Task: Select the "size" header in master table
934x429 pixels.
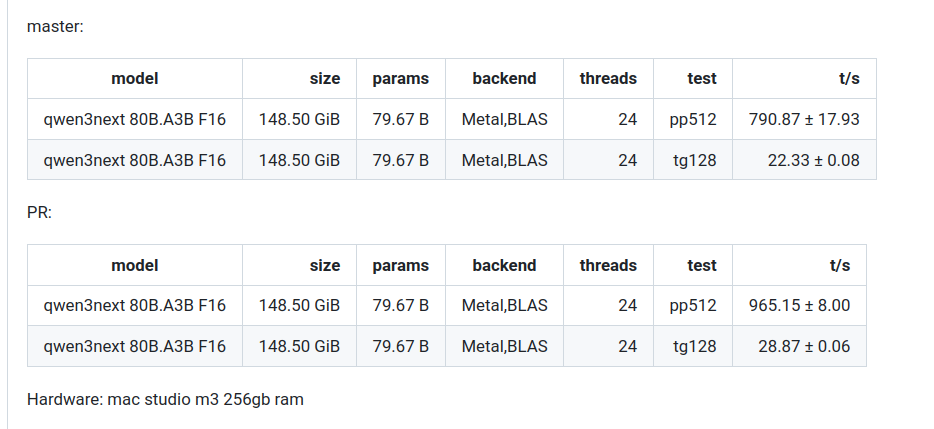Action: [325, 78]
